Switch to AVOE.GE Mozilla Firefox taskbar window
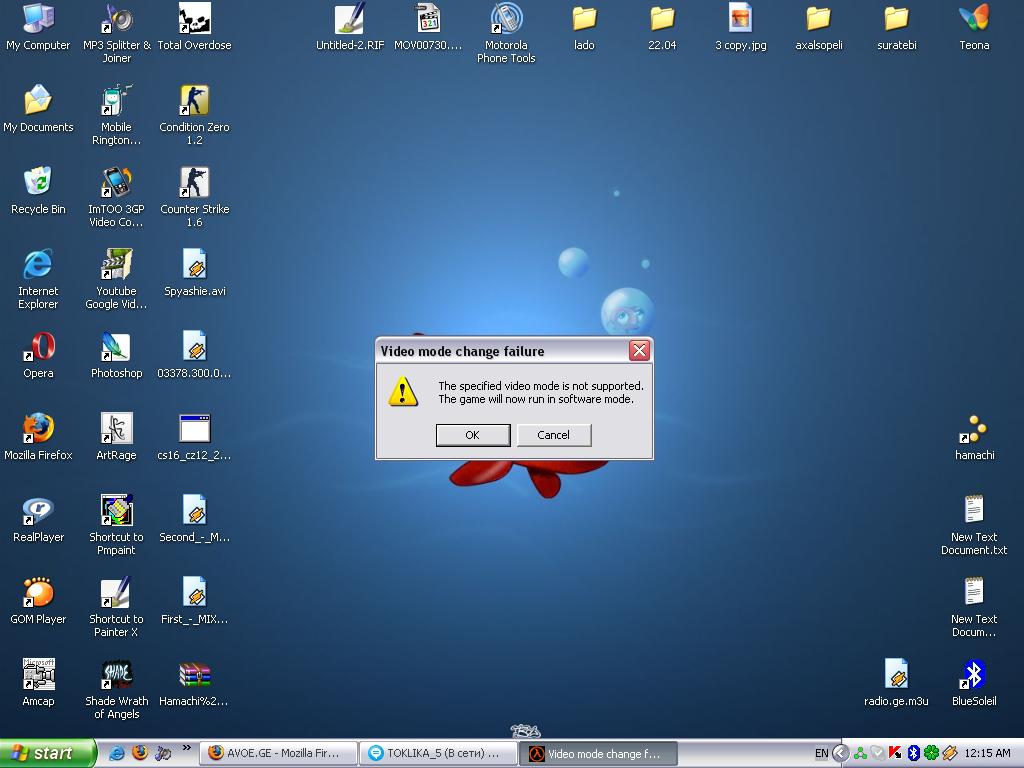1024x768 pixels. point(278,753)
